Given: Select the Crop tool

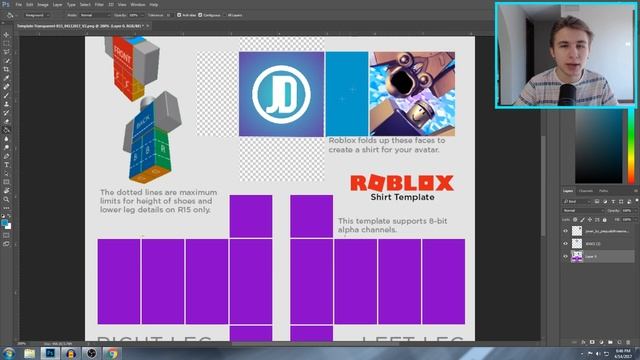Looking at the screenshot, I should click(x=6, y=69).
